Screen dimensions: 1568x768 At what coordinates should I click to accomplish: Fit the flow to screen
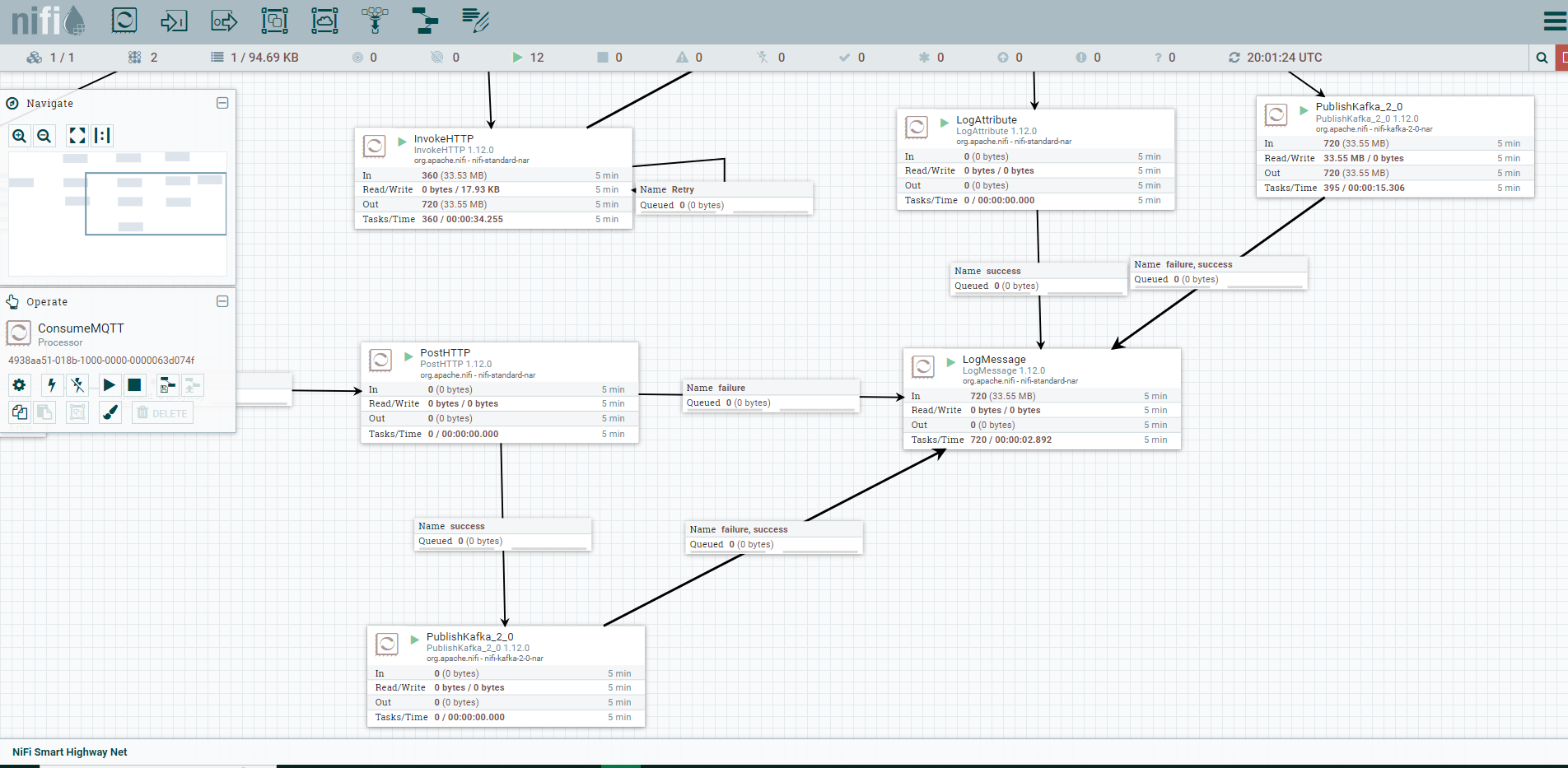click(x=77, y=136)
